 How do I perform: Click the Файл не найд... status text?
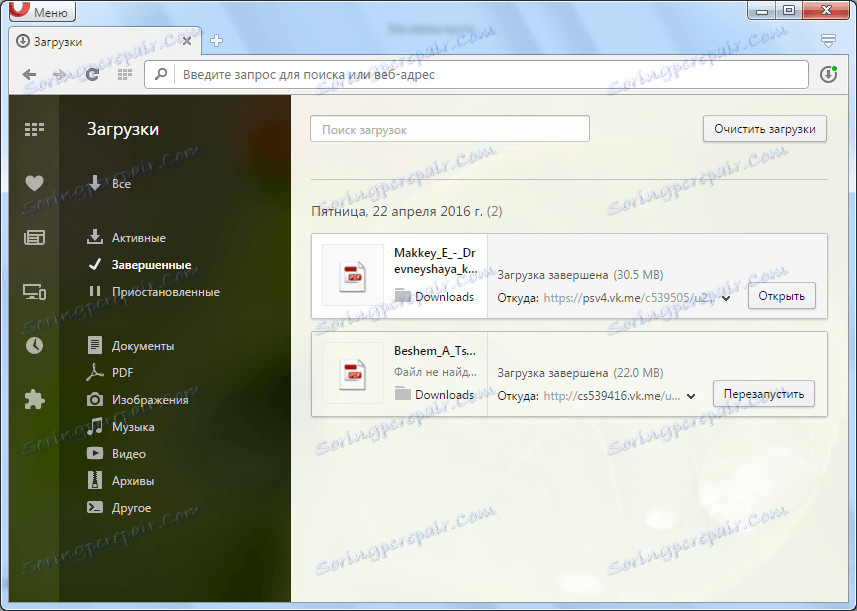point(436,372)
